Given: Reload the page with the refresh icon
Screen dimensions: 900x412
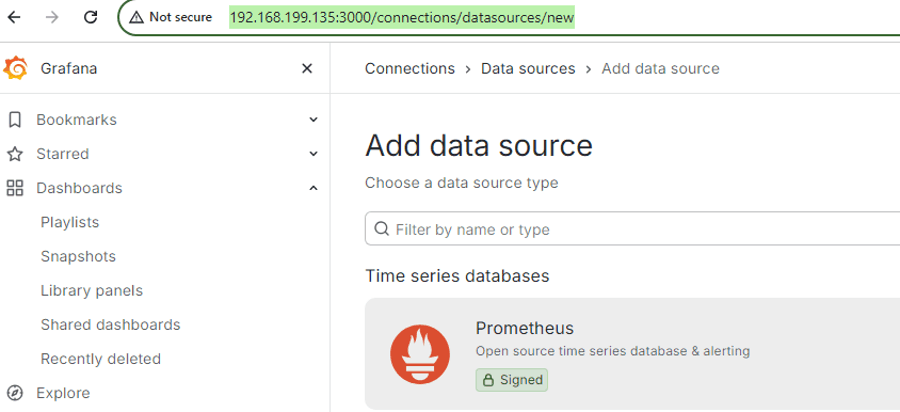Looking at the screenshot, I should click(91, 17).
